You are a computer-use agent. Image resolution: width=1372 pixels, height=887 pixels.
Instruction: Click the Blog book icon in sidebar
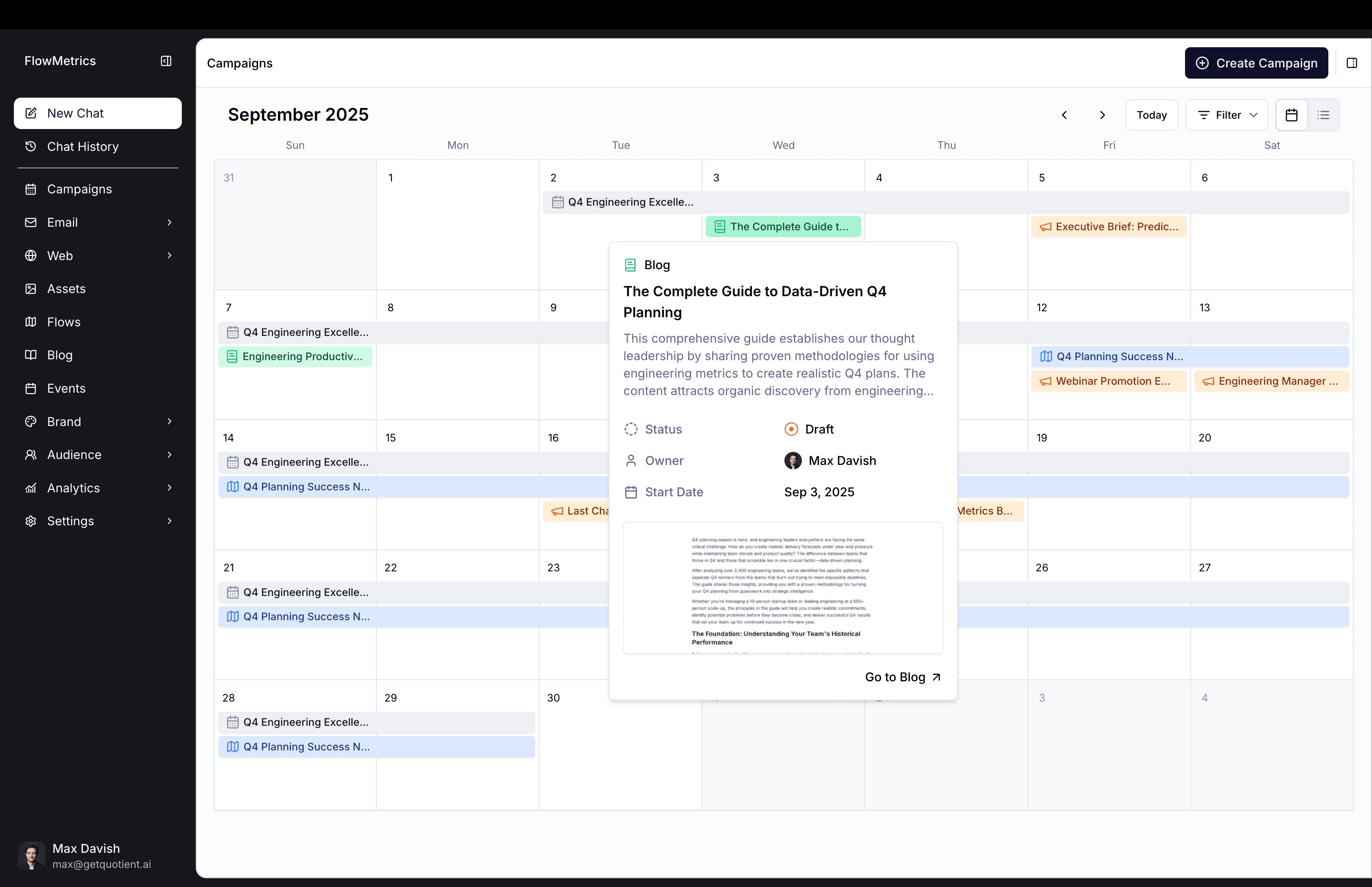pyautogui.click(x=31, y=355)
